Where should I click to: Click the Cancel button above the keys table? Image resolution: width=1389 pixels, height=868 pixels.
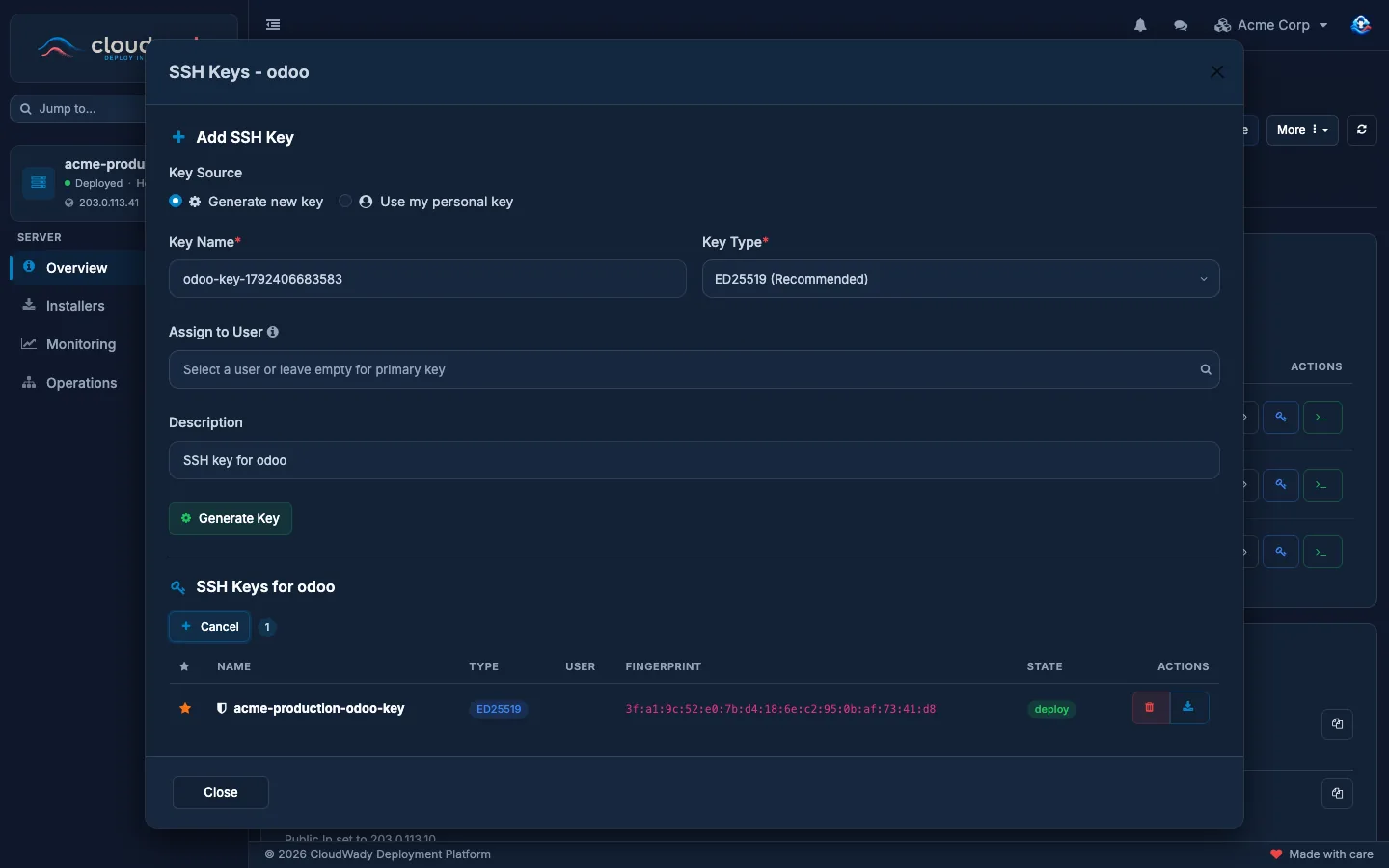(209, 627)
